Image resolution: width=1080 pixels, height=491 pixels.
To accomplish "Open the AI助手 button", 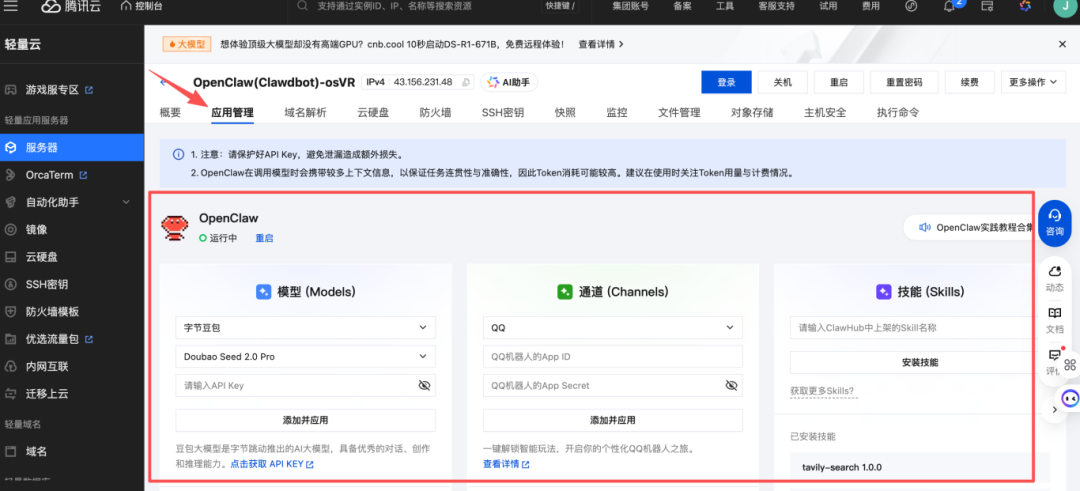I will [509, 82].
